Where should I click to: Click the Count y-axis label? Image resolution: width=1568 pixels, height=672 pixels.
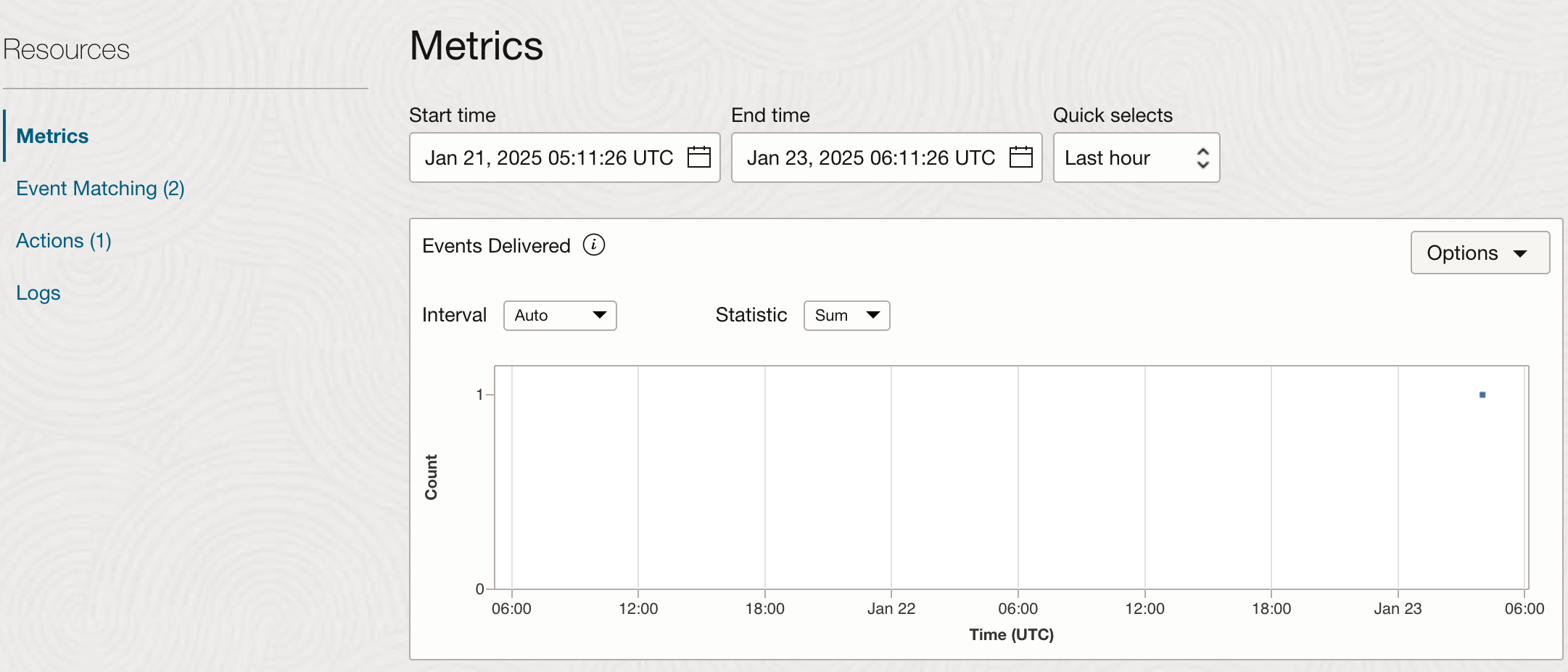tap(432, 477)
